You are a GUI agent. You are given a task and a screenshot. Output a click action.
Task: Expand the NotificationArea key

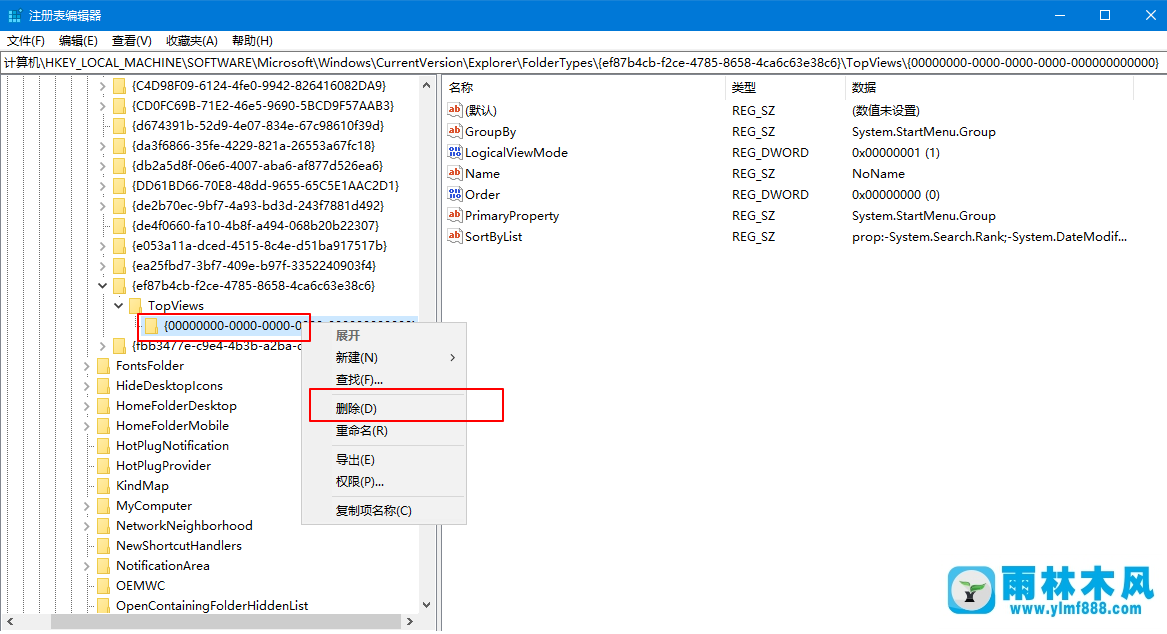pyautogui.click(x=87, y=566)
